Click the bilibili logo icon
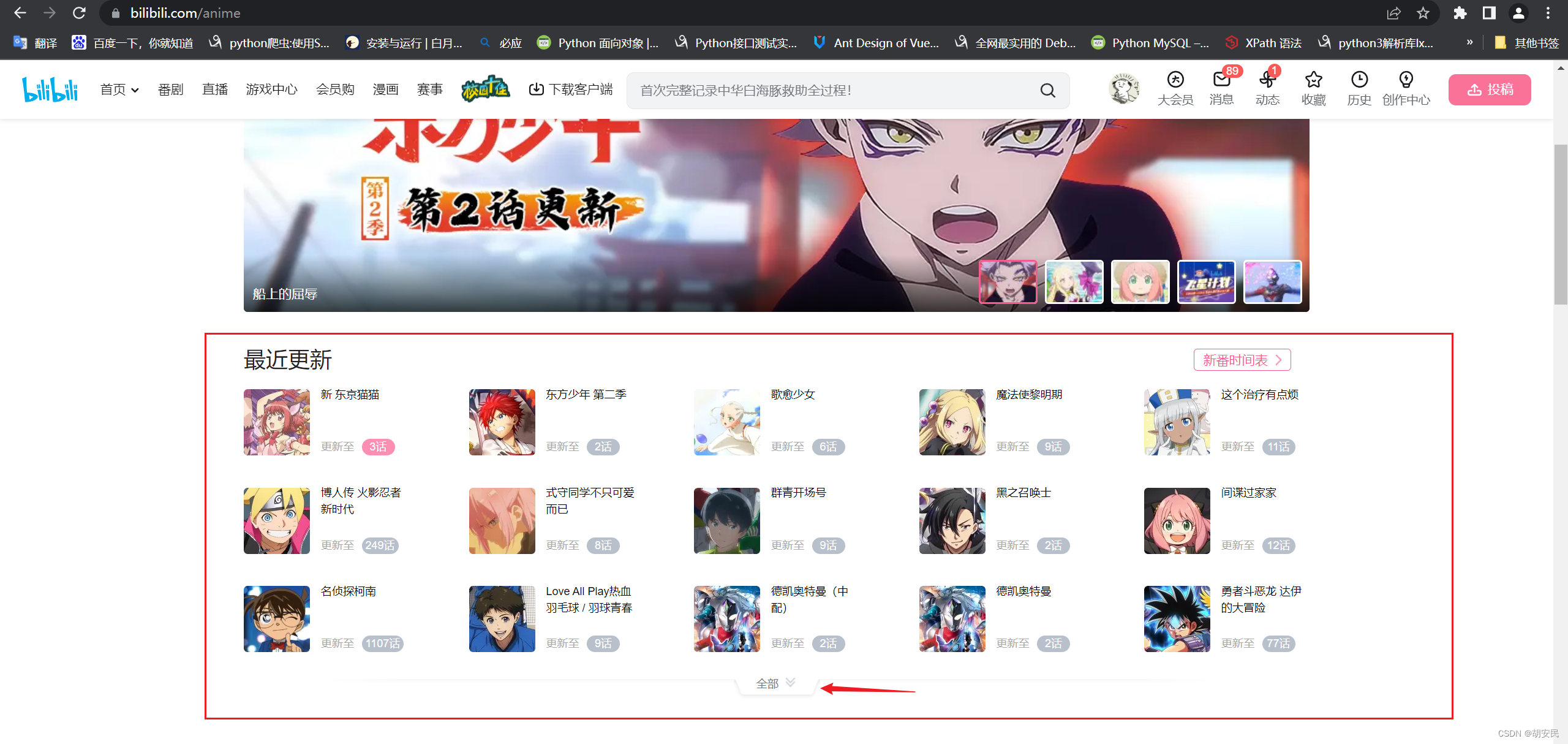 tap(50, 89)
